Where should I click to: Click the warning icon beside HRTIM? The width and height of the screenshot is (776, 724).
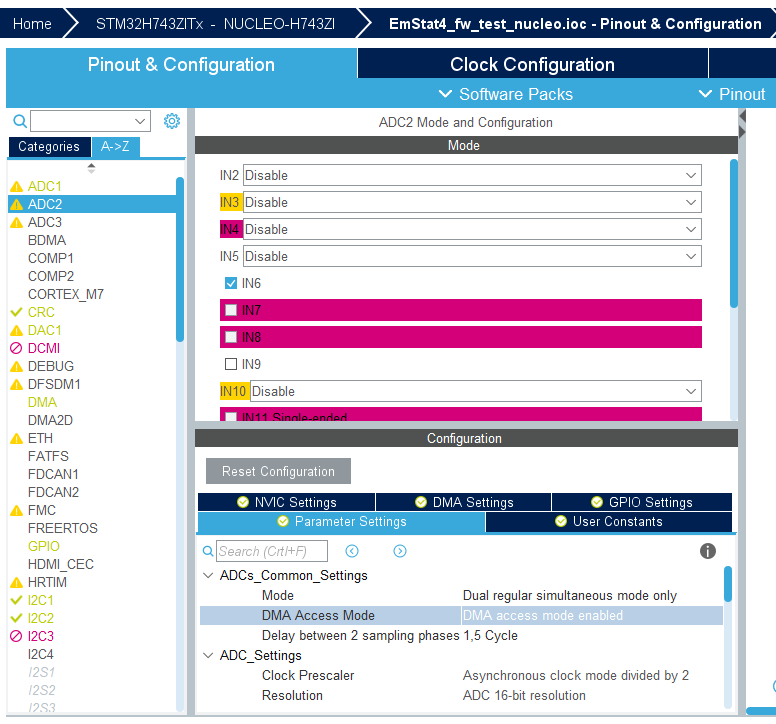point(16,582)
